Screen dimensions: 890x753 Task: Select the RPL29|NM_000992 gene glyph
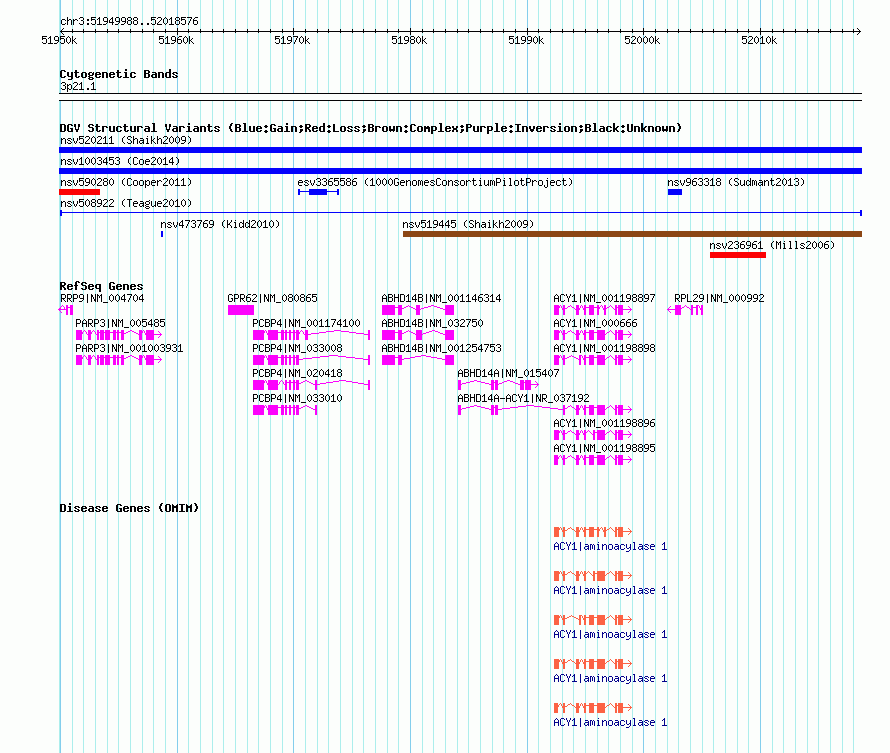pos(685,310)
